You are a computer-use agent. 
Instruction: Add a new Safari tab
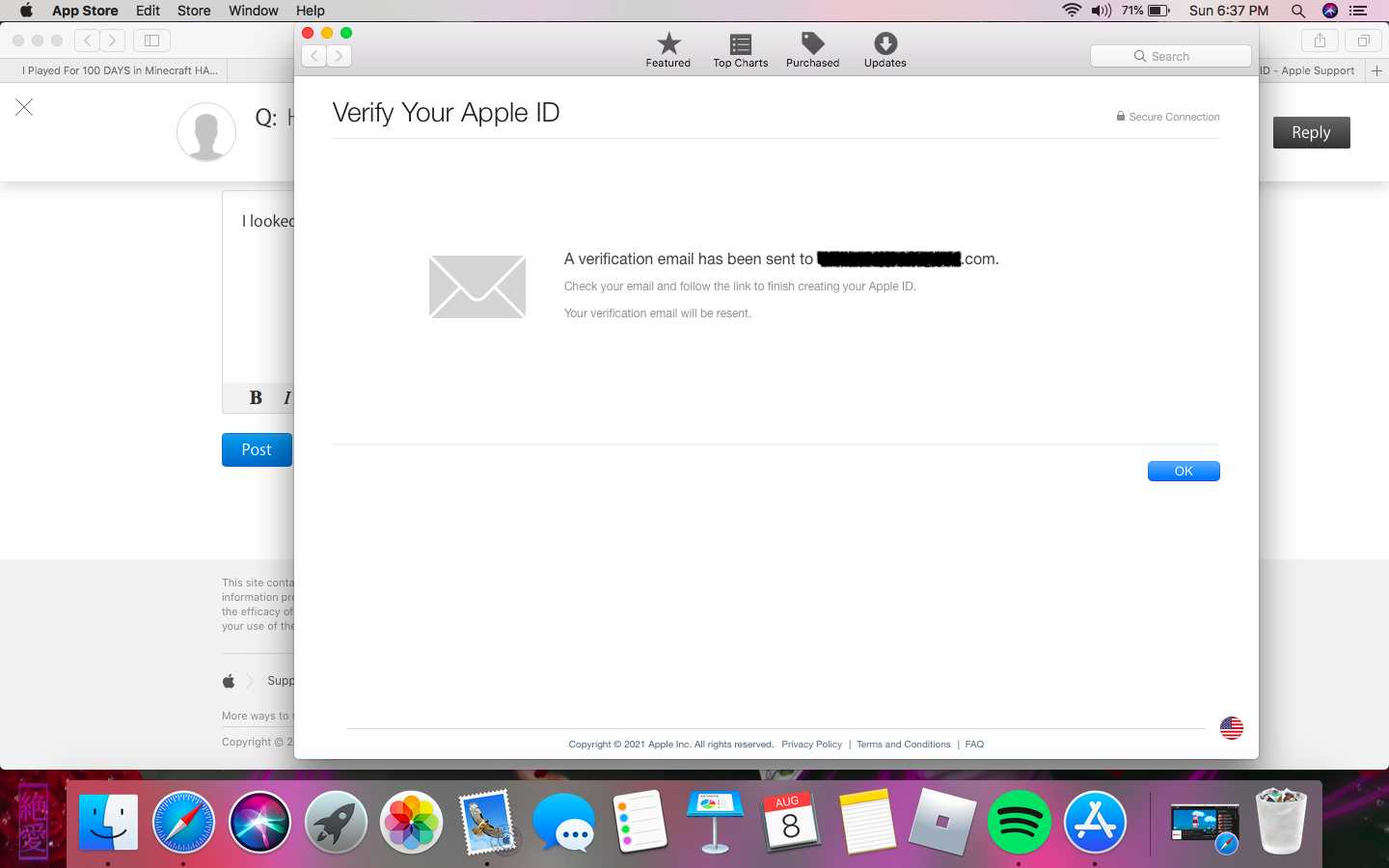coord(1376,70)
